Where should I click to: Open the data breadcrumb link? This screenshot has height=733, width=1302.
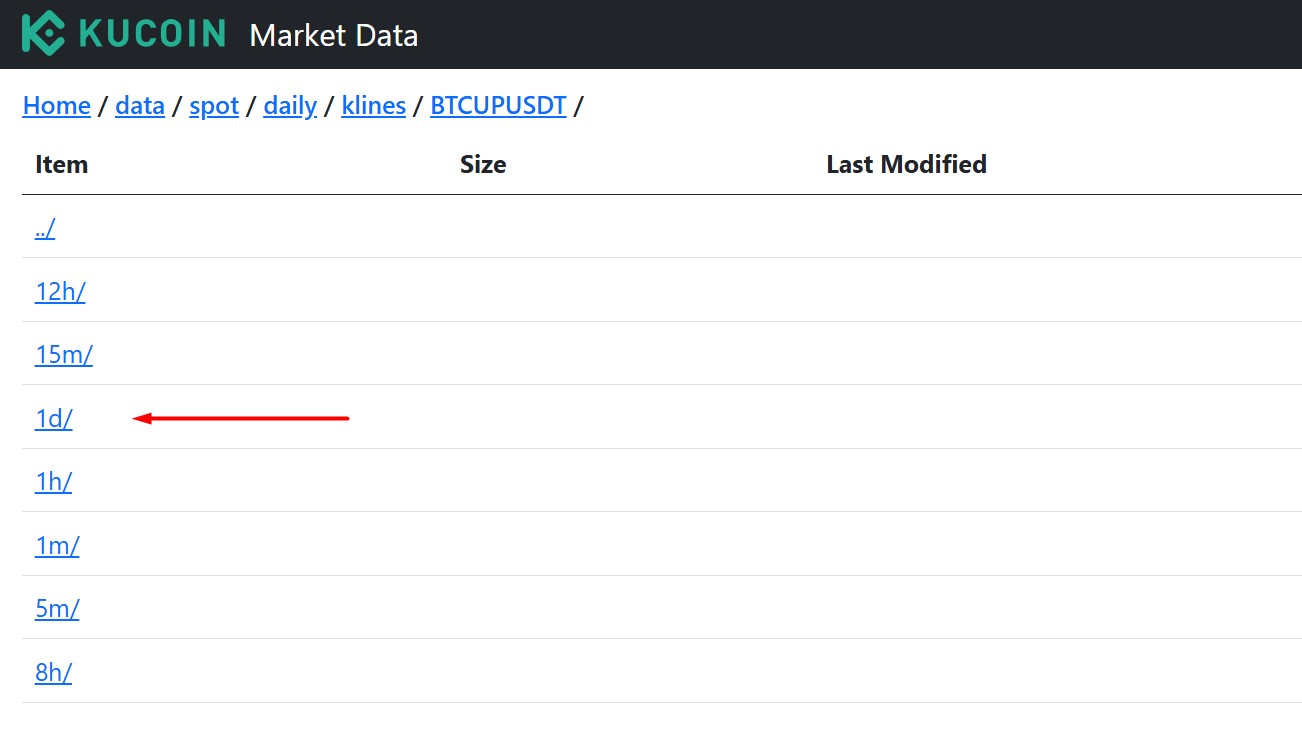pyautogui.click(x=140, y=105)
